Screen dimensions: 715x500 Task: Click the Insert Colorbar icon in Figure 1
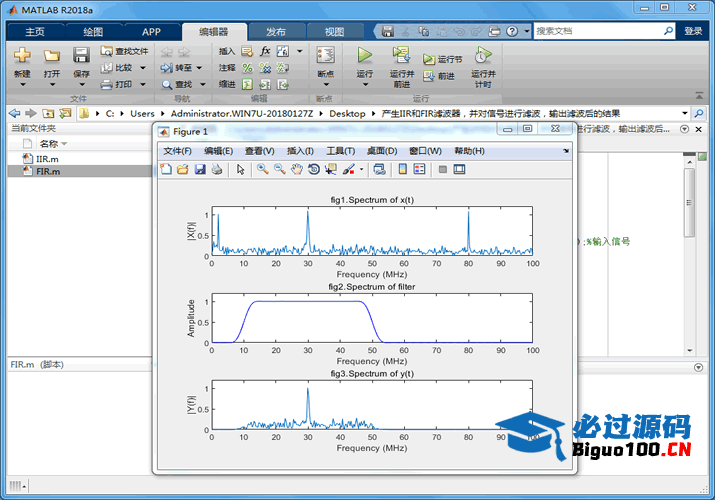403,170
